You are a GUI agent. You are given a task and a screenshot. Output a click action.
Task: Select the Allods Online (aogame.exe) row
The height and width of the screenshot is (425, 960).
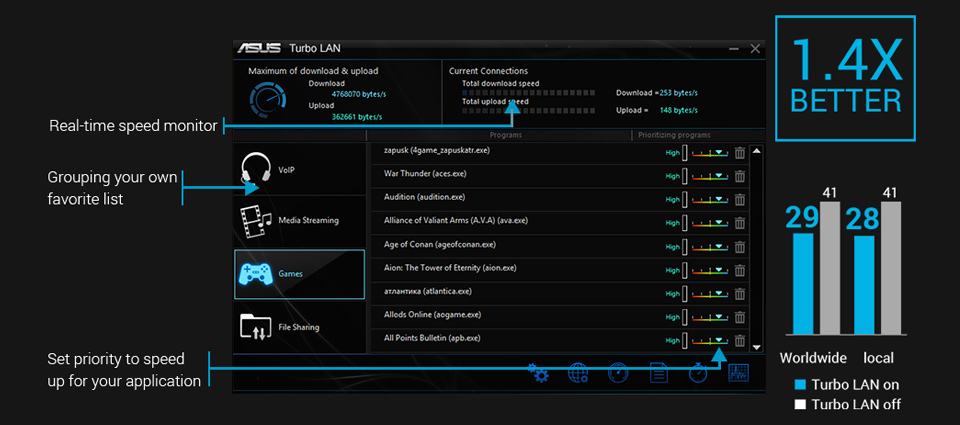pyautogui.click(x=560, y=317)
